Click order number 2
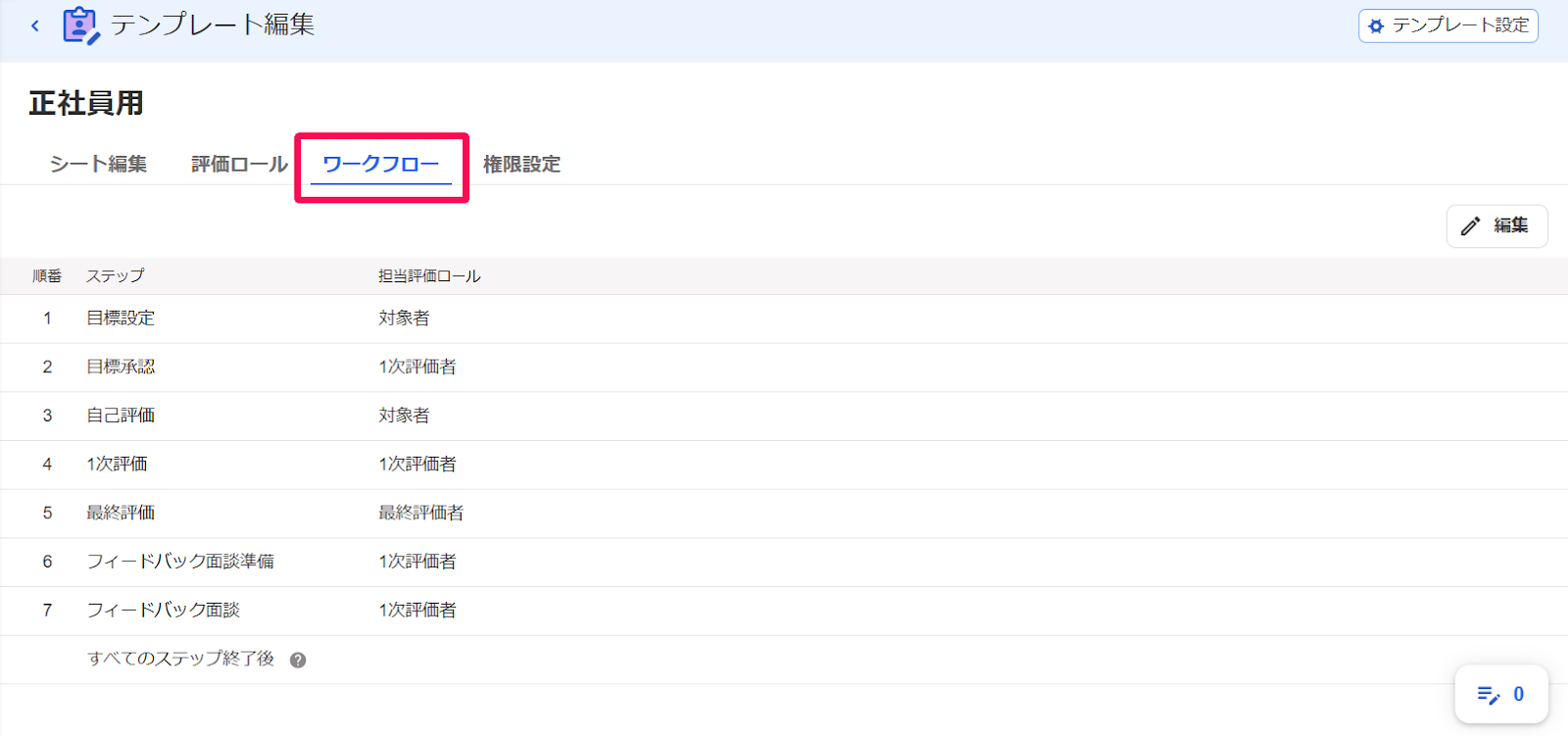The height and width of the screenshot is (736, 1568). point(47,368)
